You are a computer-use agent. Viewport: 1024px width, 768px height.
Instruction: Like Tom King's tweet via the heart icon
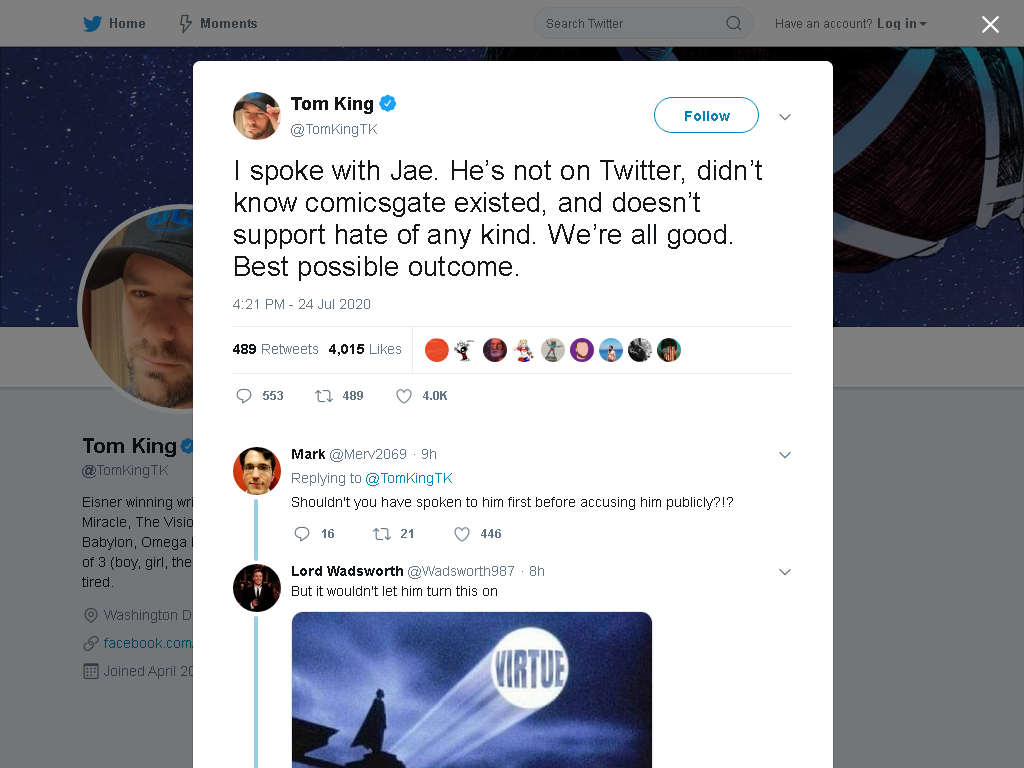(404, 396)
